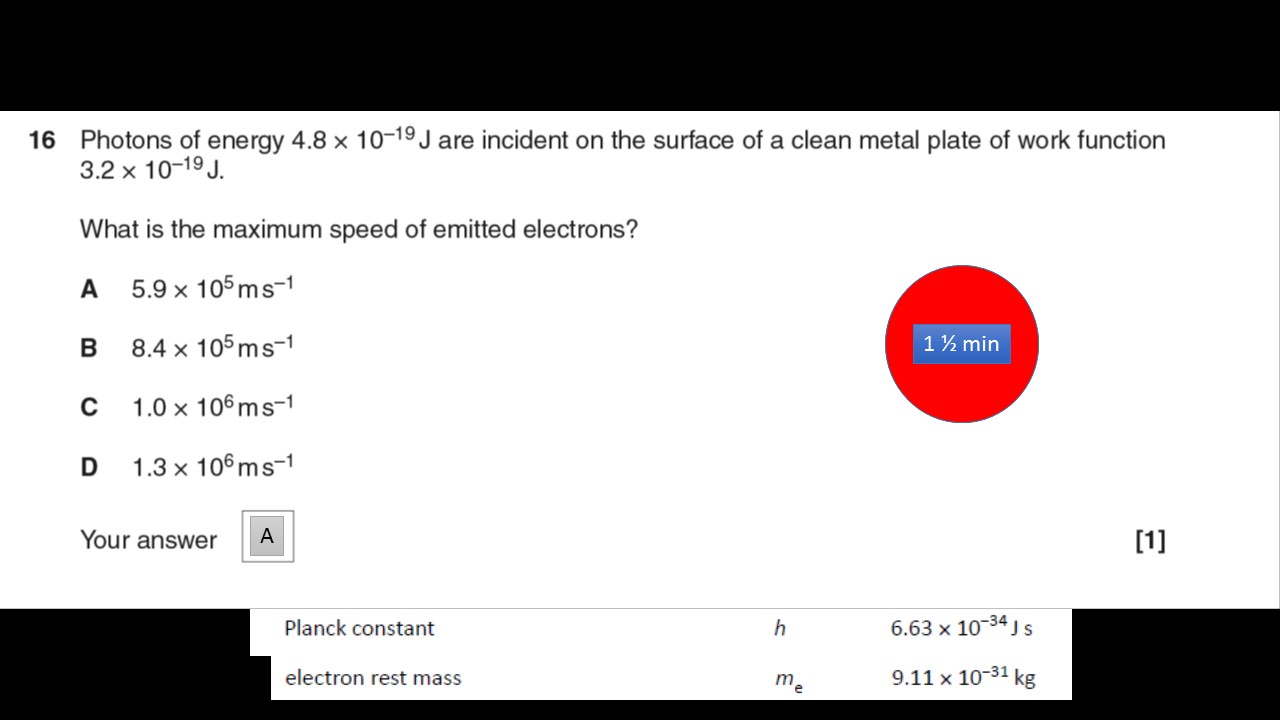Click the bold letter A option label
The height and width of the screenshot is (720, 1280).
pyautogui.click(x=89, y=290)
